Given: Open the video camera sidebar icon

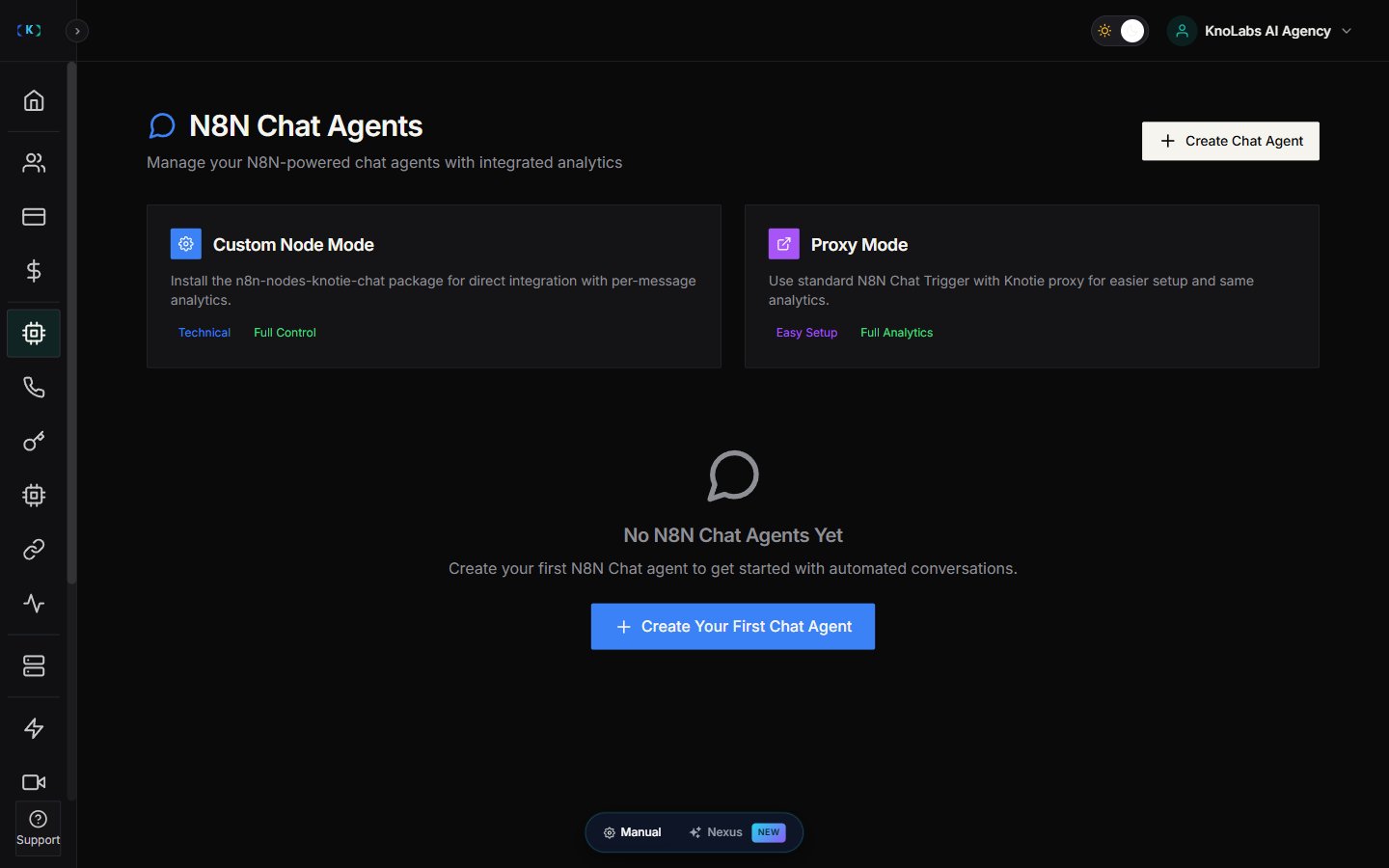Looking at the screenshot, I should (x=34, y=782).
